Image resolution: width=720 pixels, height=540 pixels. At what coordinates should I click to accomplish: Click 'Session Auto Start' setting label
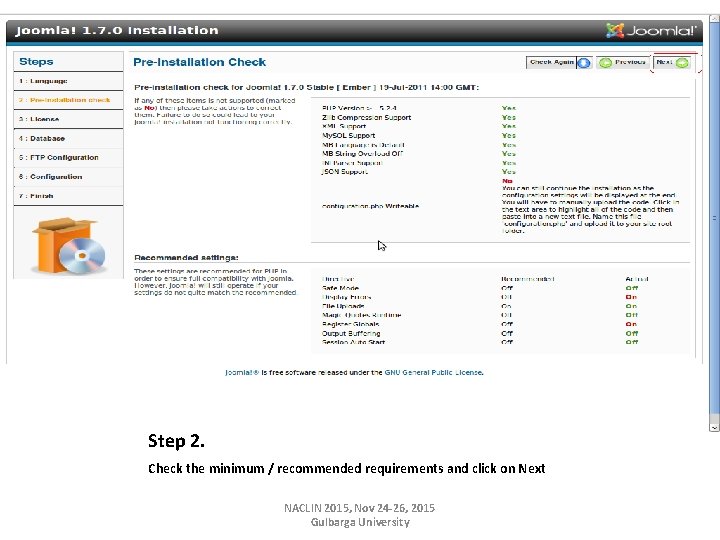(x=353, y=342)
